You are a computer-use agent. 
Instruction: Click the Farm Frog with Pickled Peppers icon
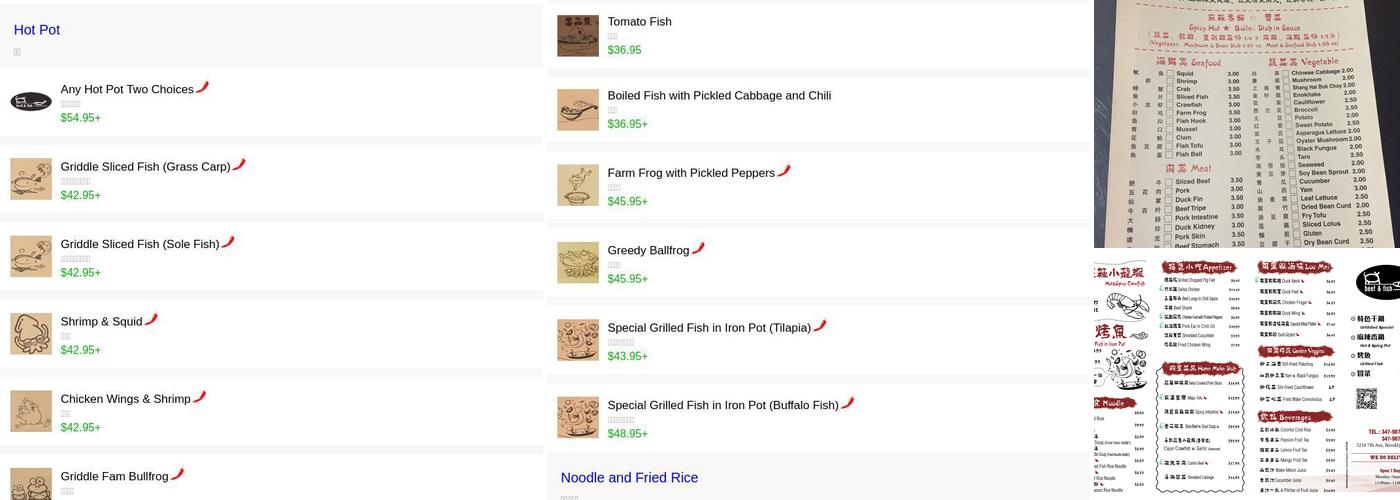(x=578, y=186)
